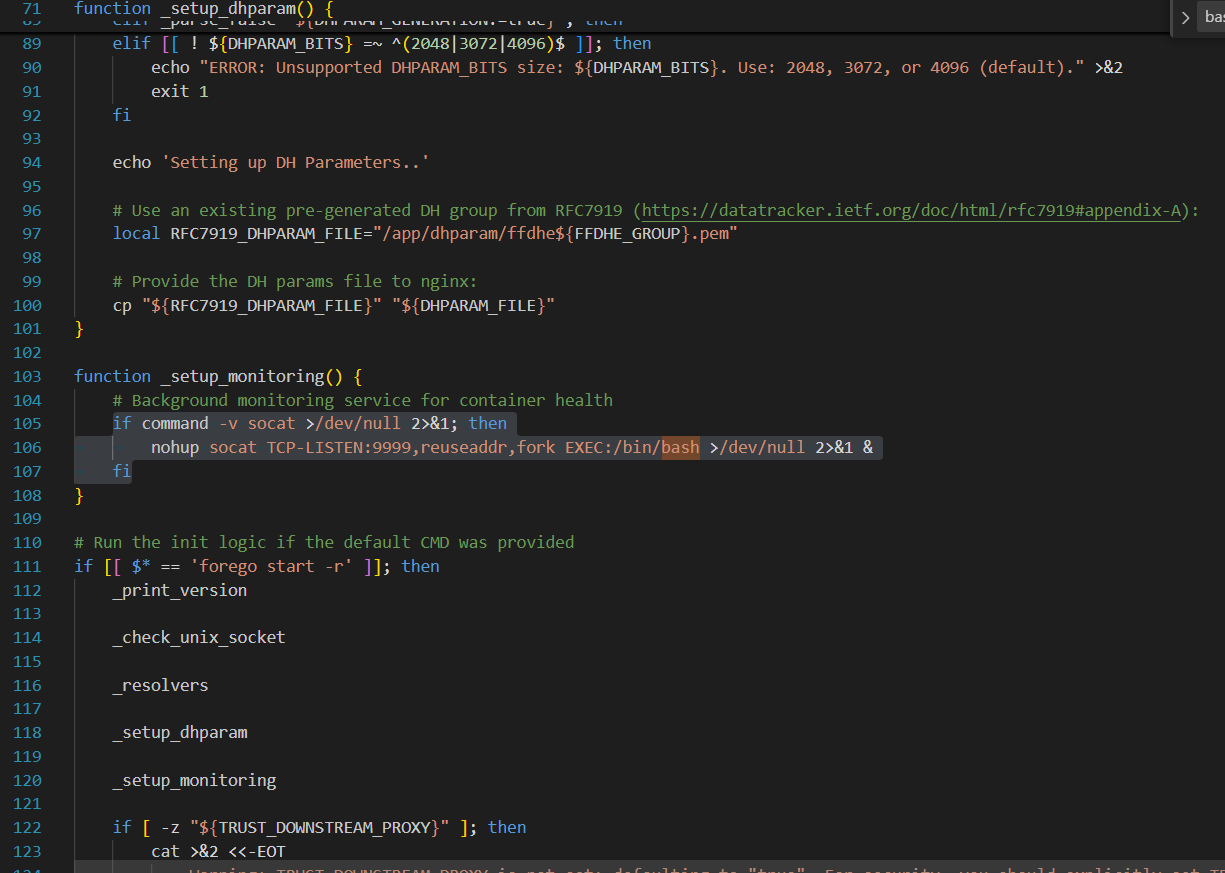Click the closing brace on line 108

pyautogui.click(x=79, y=495)
